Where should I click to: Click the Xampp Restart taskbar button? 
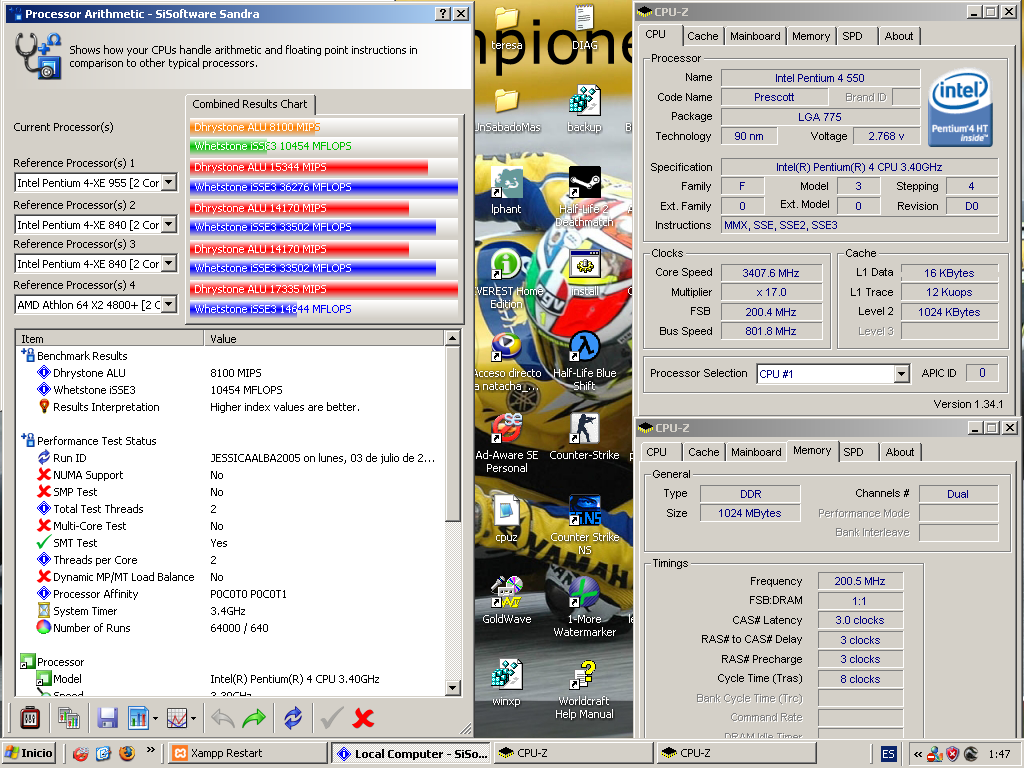[x=247, y=753]
